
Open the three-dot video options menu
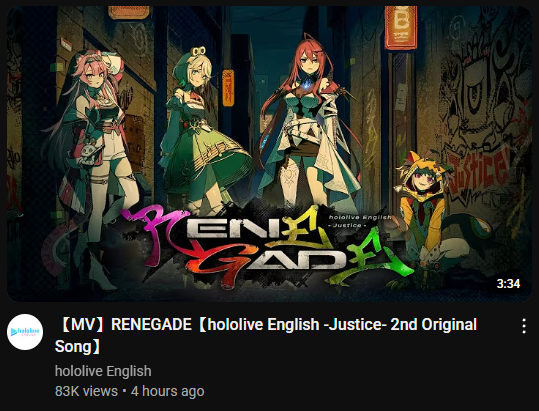[524, 326]
